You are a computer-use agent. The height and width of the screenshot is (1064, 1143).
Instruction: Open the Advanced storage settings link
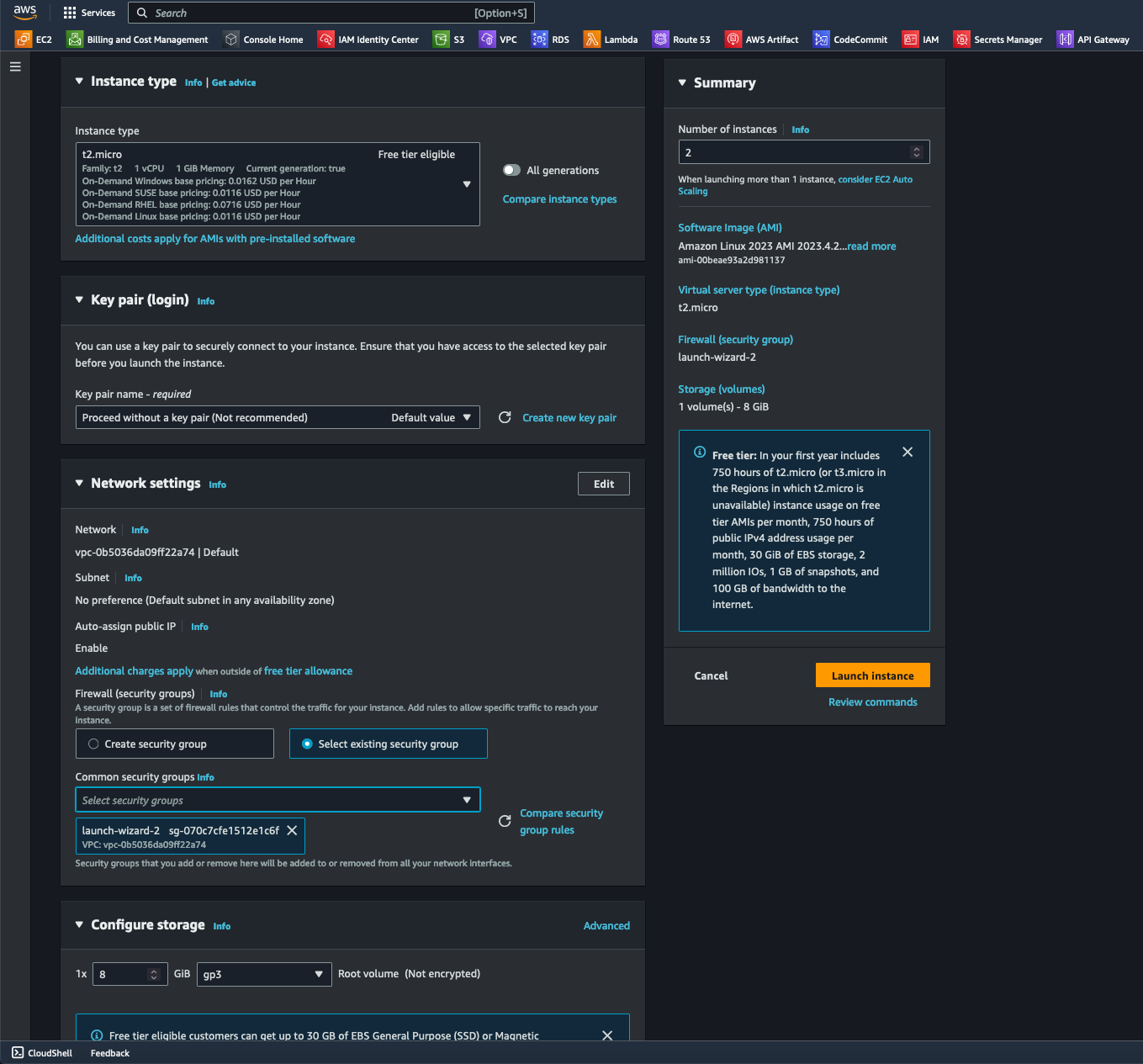(x=606, y=925)
